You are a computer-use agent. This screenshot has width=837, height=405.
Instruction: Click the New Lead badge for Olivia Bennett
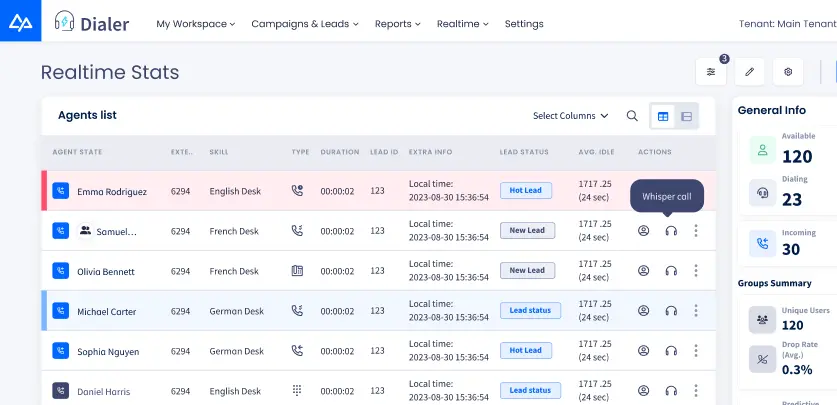point(527,271)
